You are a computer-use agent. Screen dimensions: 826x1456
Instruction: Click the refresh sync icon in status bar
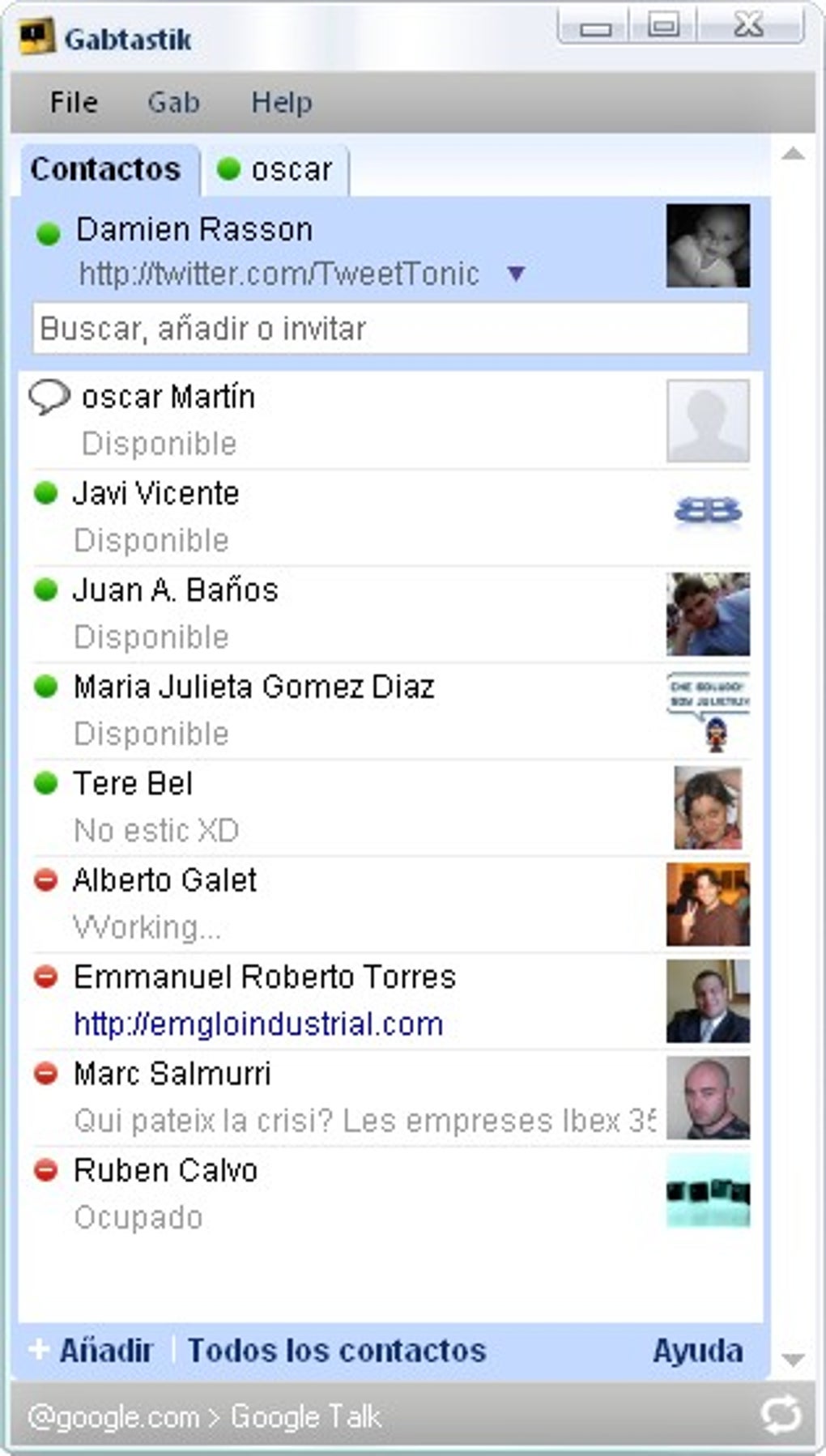click(x=781, y=1415)
